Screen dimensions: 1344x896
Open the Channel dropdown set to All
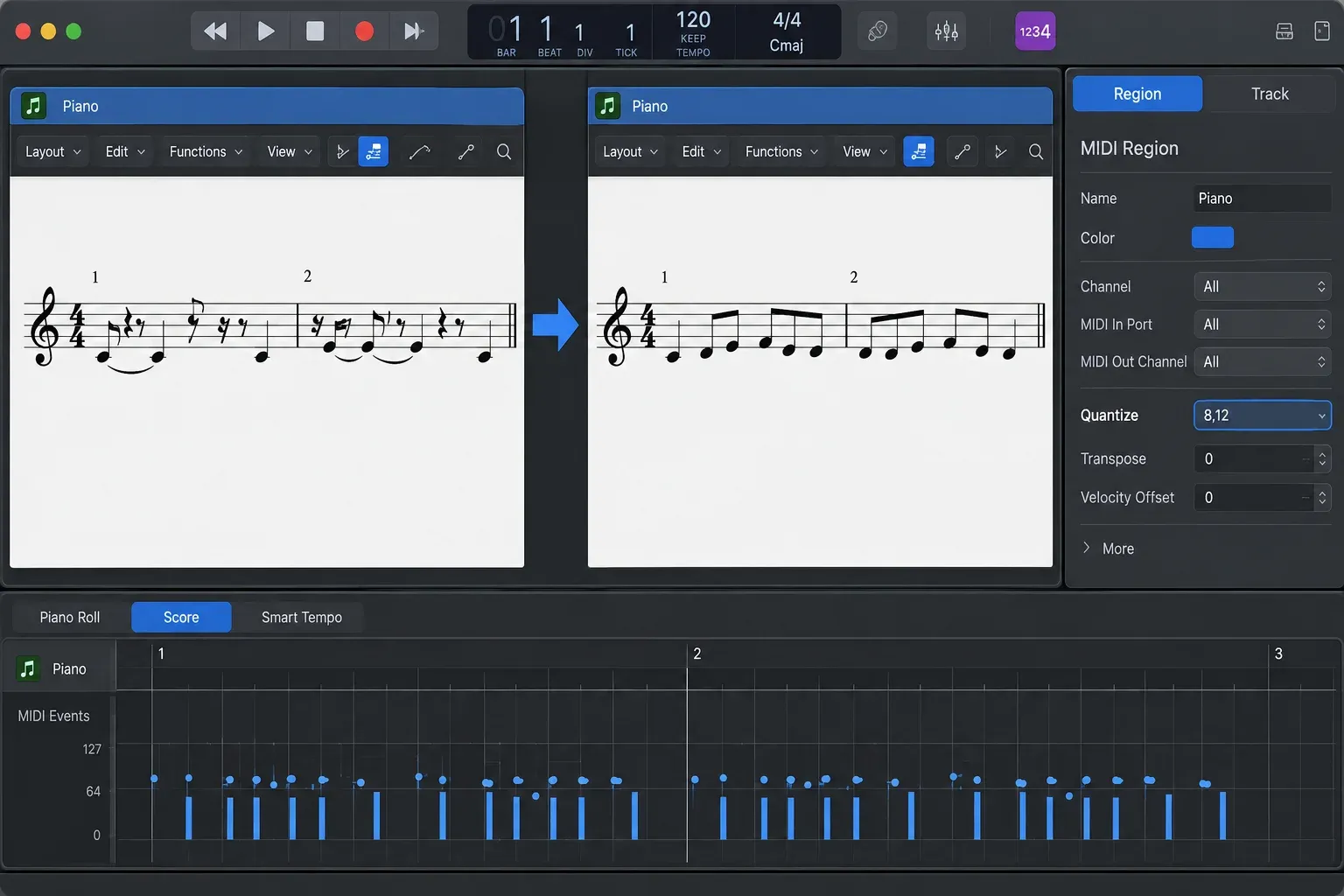[x=1263, y=286]
